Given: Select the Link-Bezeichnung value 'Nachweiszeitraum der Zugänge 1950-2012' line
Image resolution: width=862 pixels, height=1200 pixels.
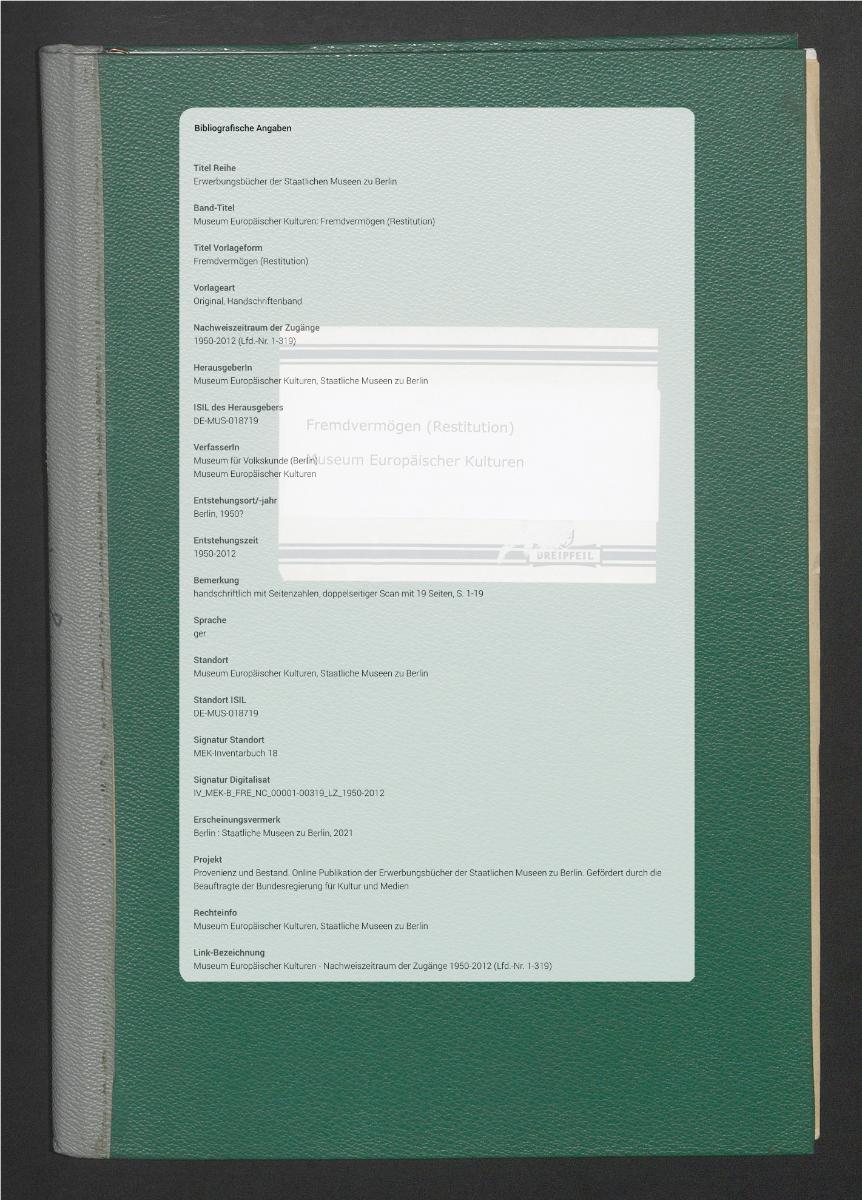Looking at the screenshot, I should pyautogui.click(x=372, y=966).
